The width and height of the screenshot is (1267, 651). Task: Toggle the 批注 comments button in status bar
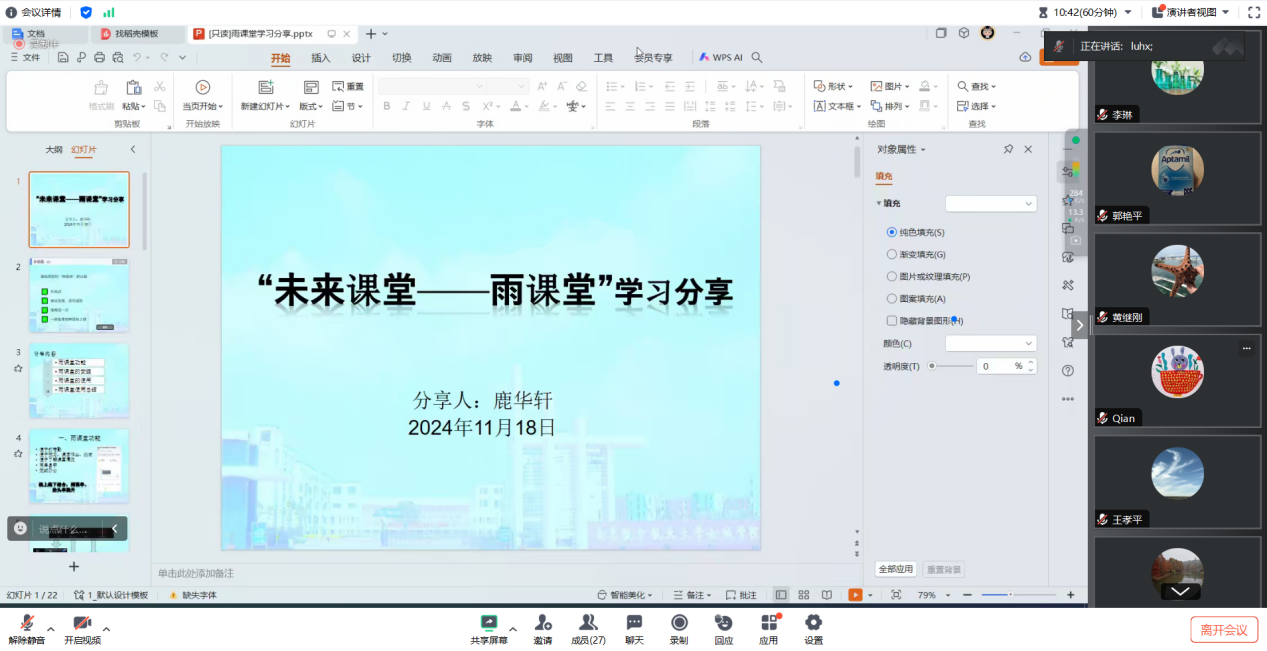click(x=741, y=595)
